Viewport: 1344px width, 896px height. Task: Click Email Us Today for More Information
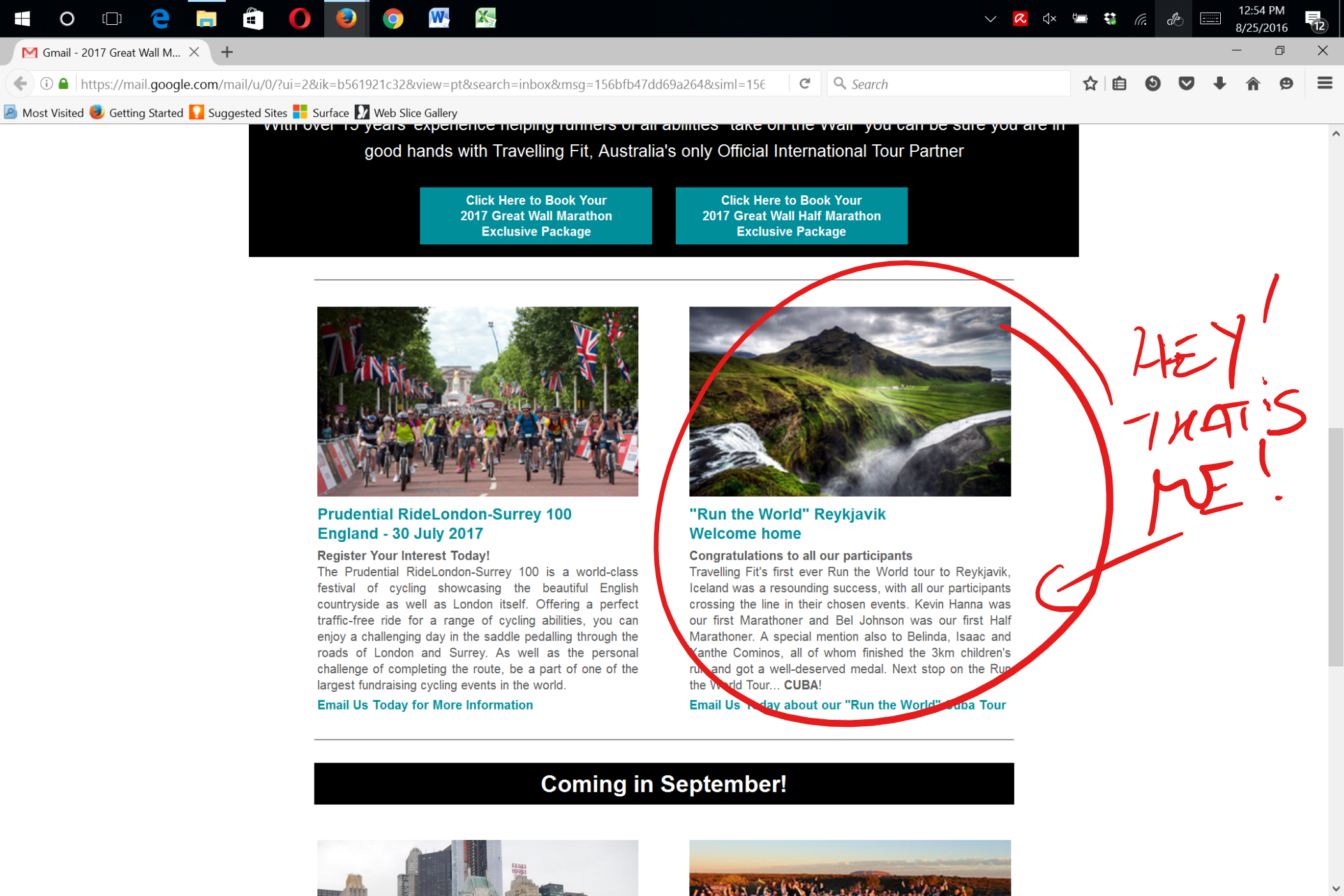(425, 705)
